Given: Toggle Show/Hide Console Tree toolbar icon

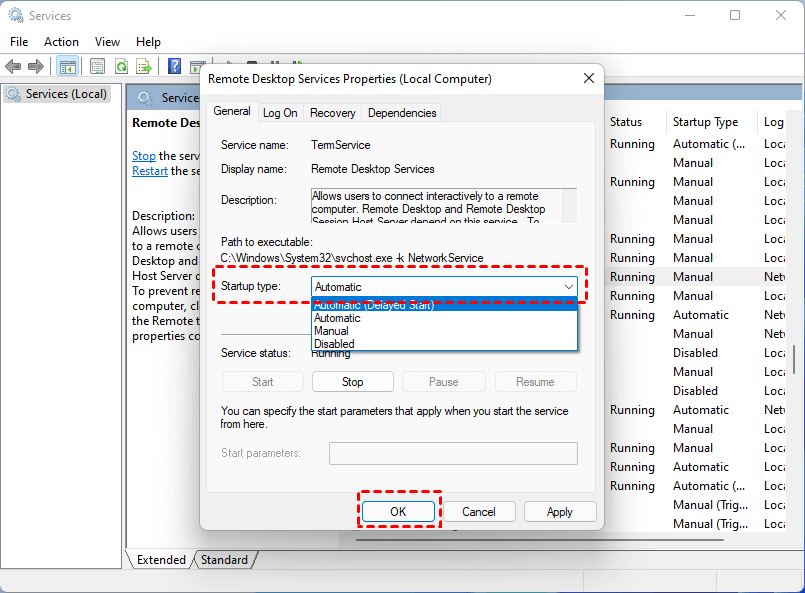Looking at the screenshot, I should click(x=68, y=66).
